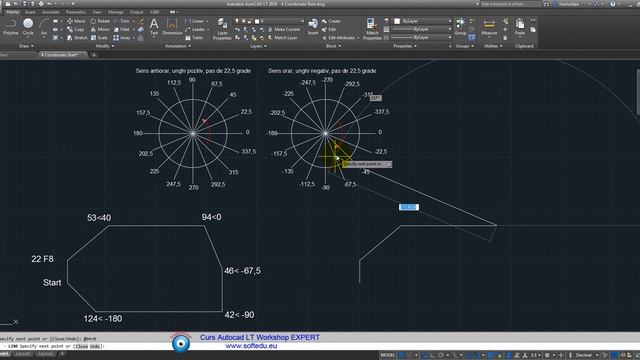Switch to the 4 Coordonate Start drawing tab
Screen dimensions: 640x360
(62, 55)
